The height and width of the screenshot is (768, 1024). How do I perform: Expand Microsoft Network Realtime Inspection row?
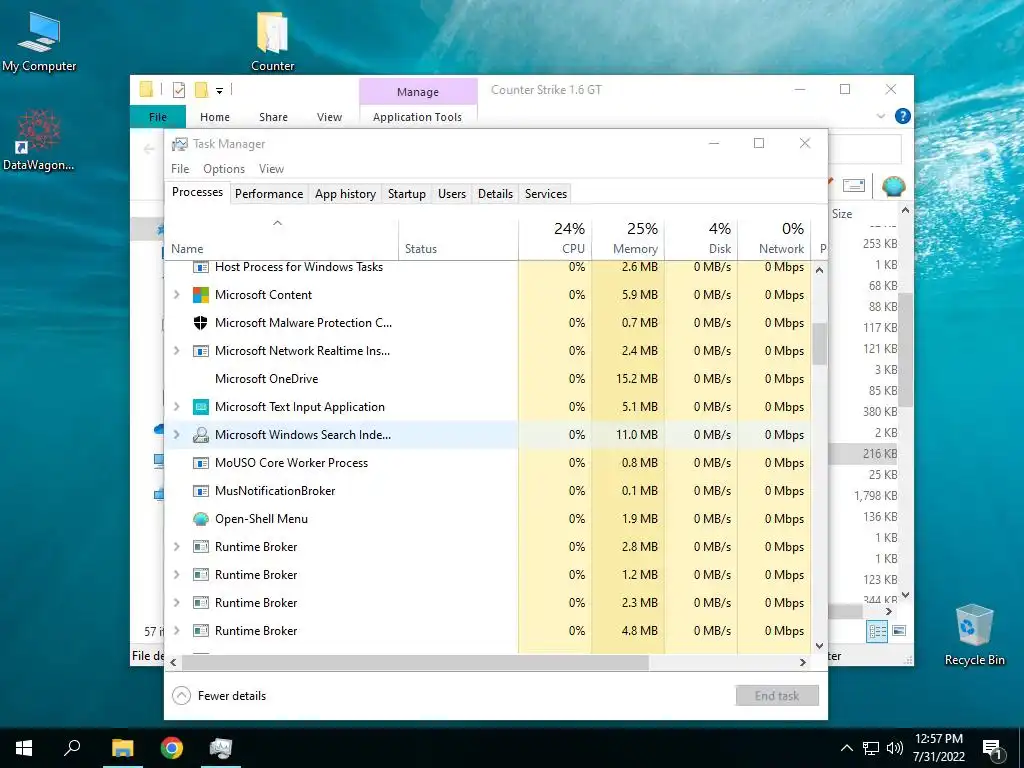click(x=176, y=351)
